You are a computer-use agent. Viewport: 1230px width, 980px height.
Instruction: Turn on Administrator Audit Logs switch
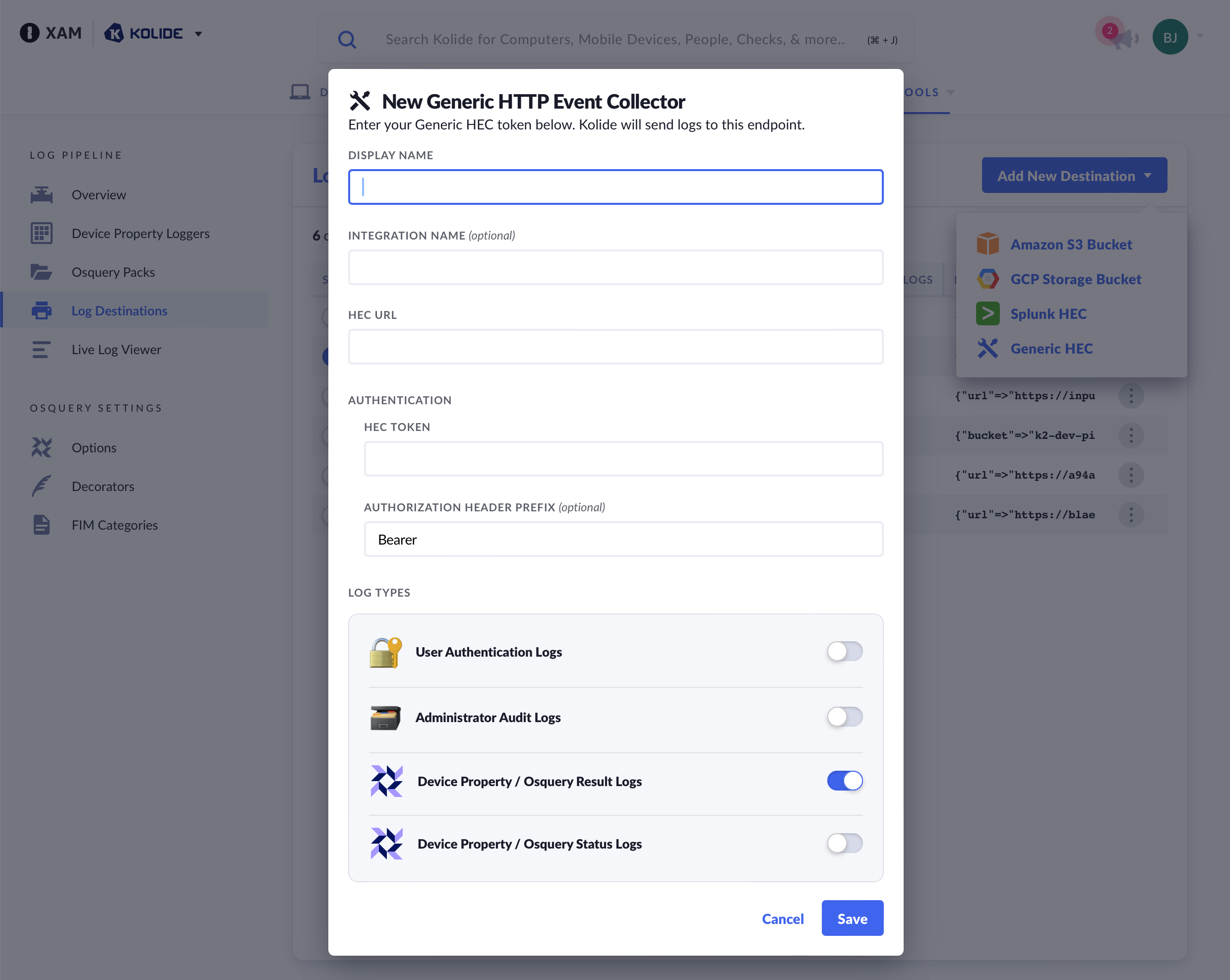(x=844, y=717)
